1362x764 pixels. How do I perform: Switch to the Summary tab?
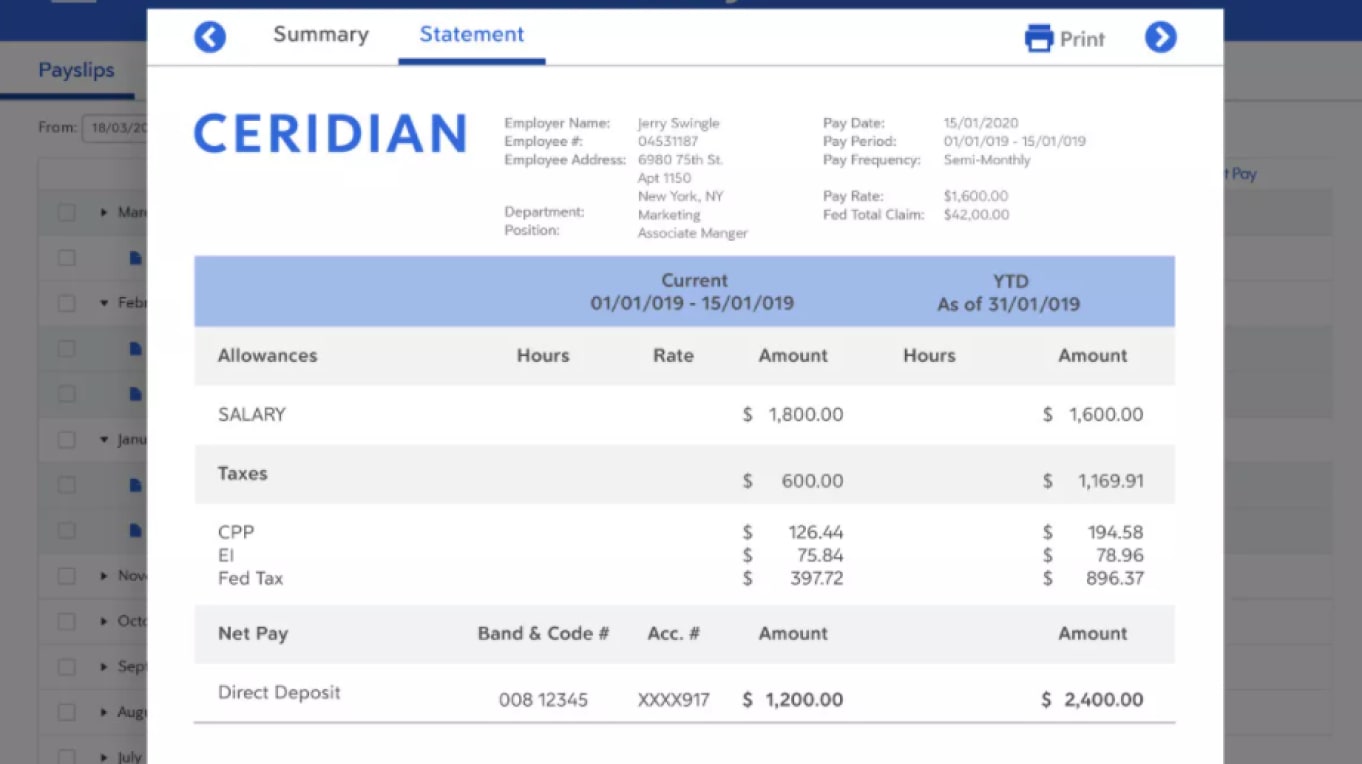click(321, 35)
